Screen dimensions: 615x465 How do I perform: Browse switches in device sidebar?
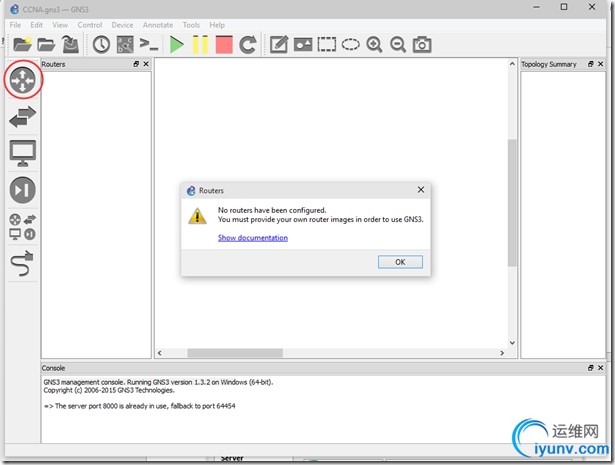(x=23, y=116)
